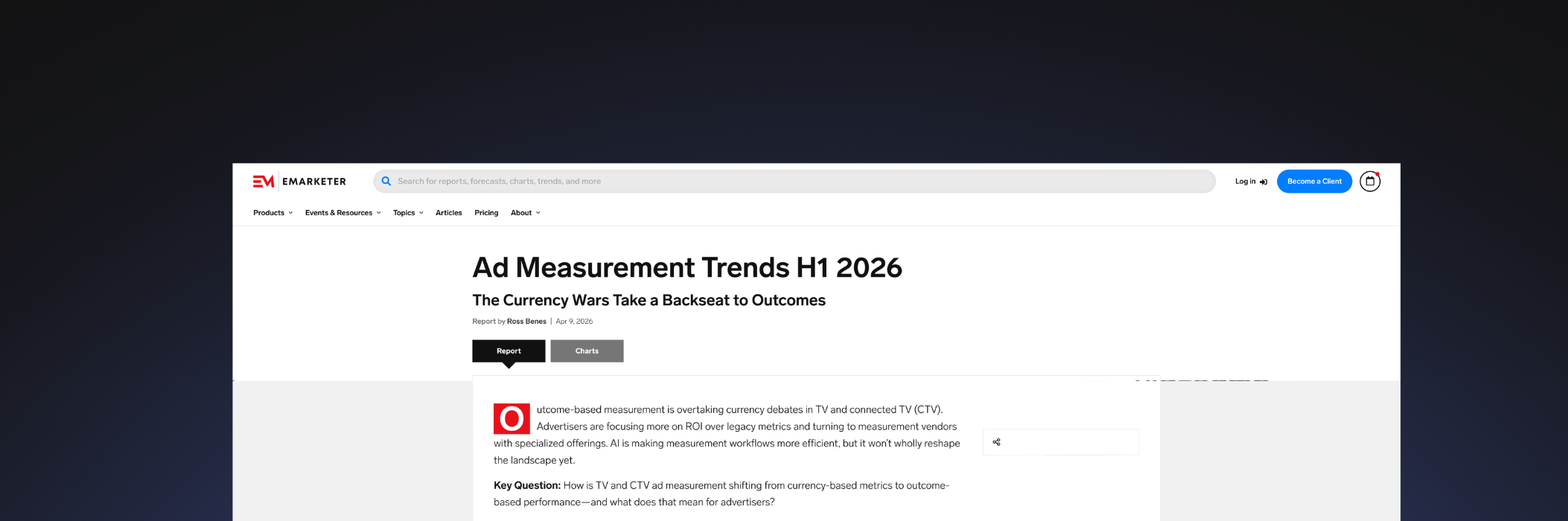Go to the Articles page
This screenshot has width=1568, height=521.
click(448, 213)
